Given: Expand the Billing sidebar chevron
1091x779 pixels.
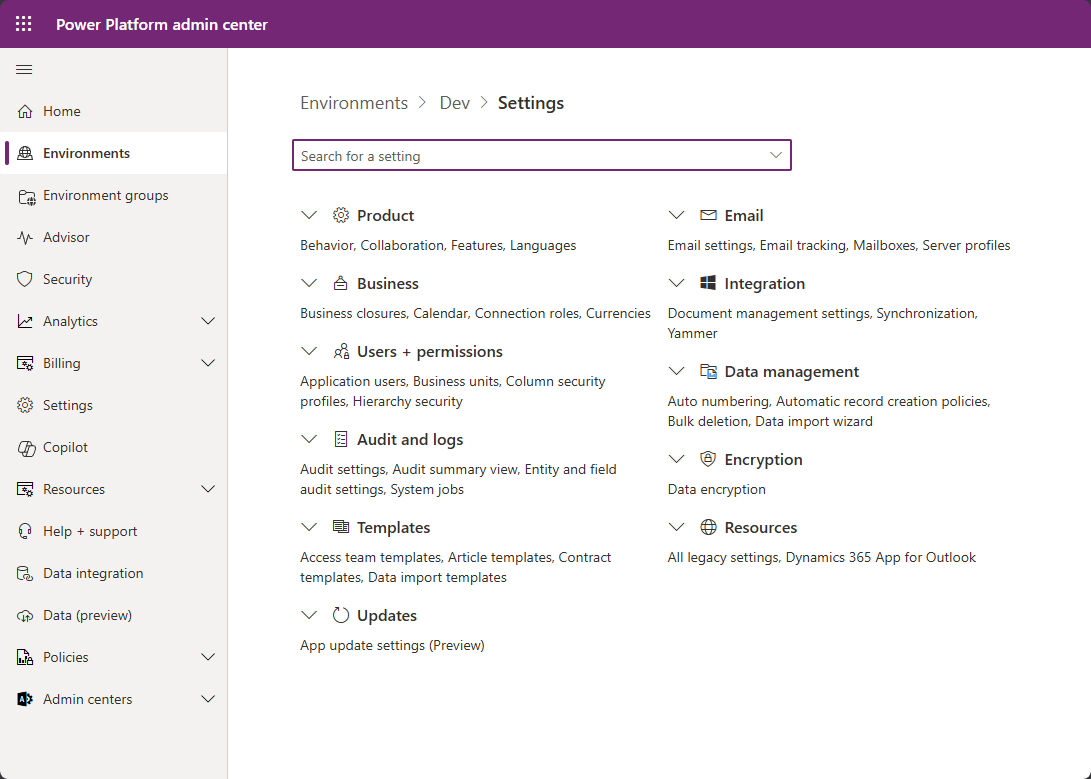Looking at the screenshot, I should pos(207,363).
